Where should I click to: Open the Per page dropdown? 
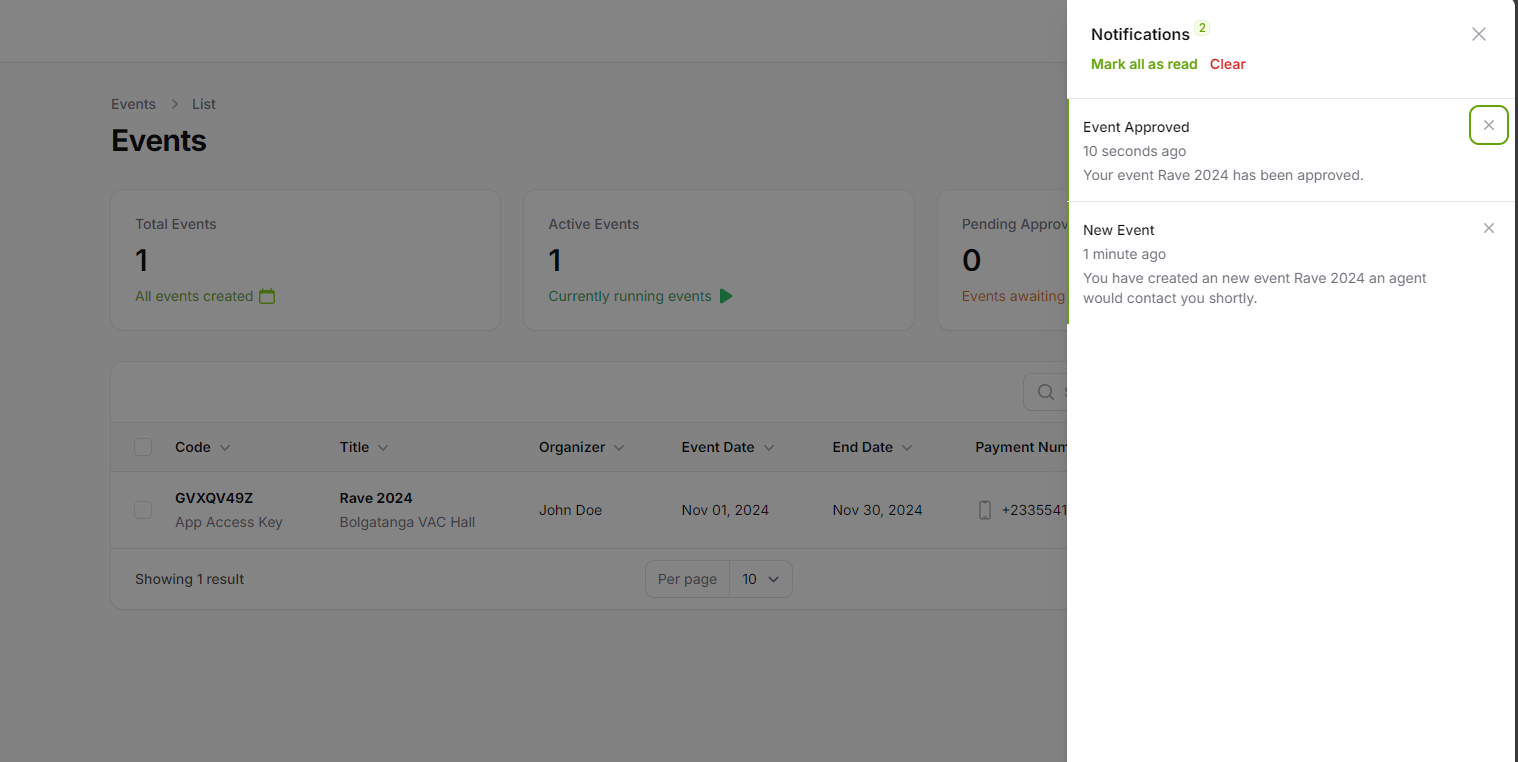point(761,579)
